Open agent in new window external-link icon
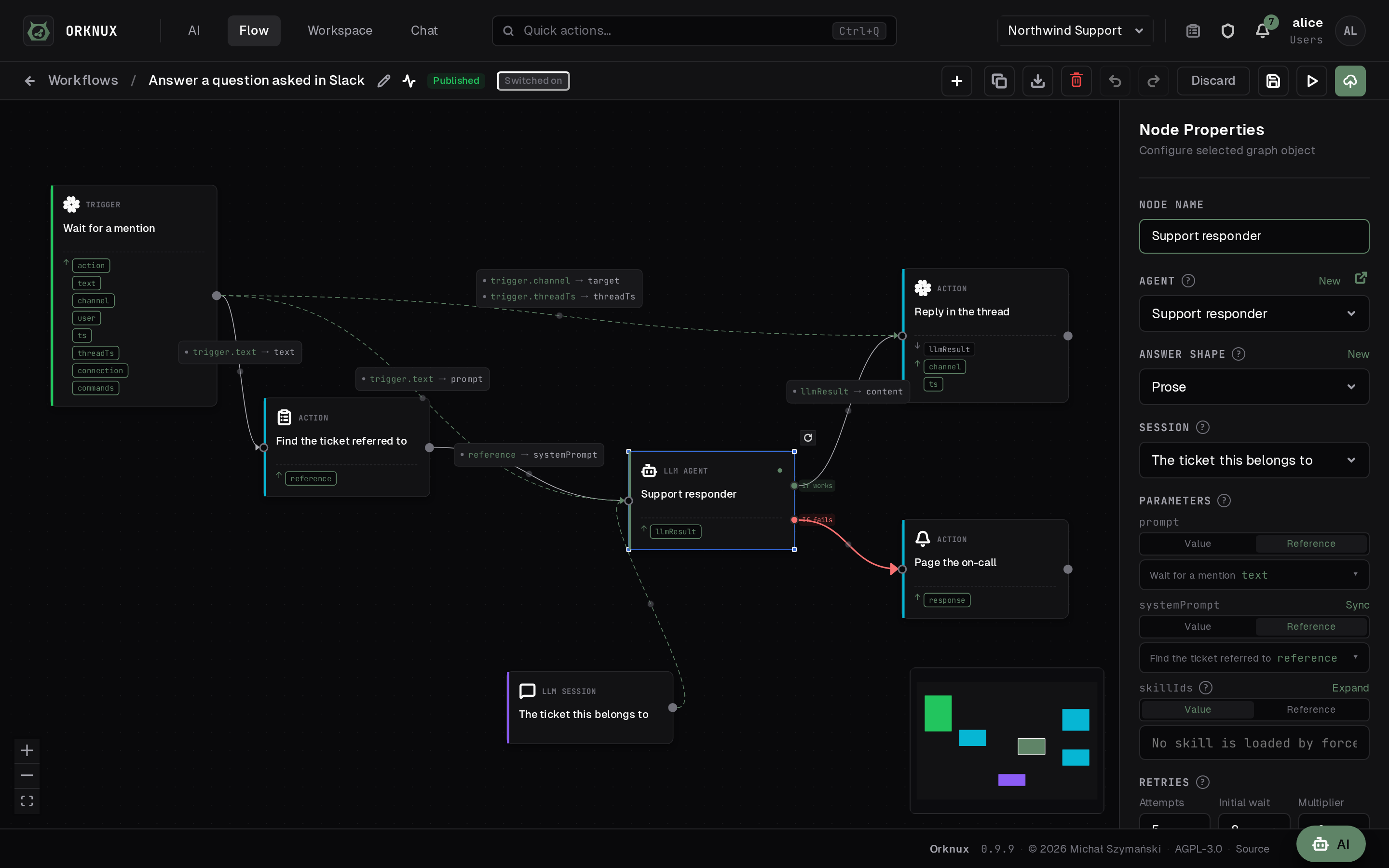Viewport: 1389px width, 868px height. tap(1361, 278)
